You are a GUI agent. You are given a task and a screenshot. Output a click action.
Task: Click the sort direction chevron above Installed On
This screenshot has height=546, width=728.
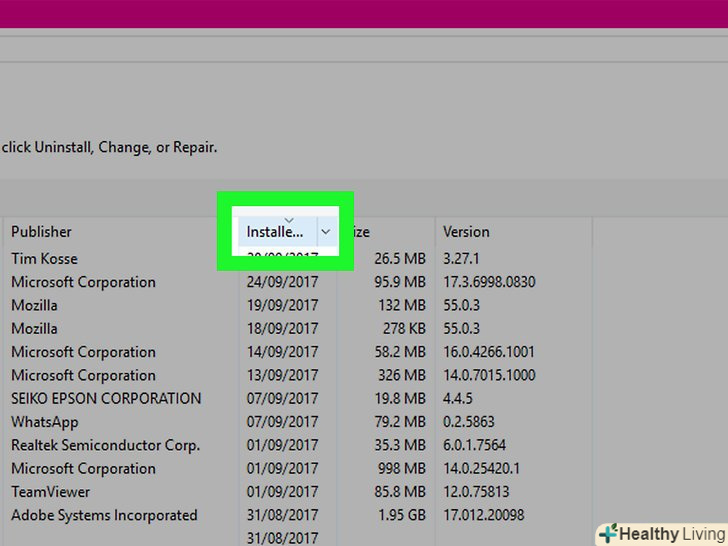tap(289, 218)
